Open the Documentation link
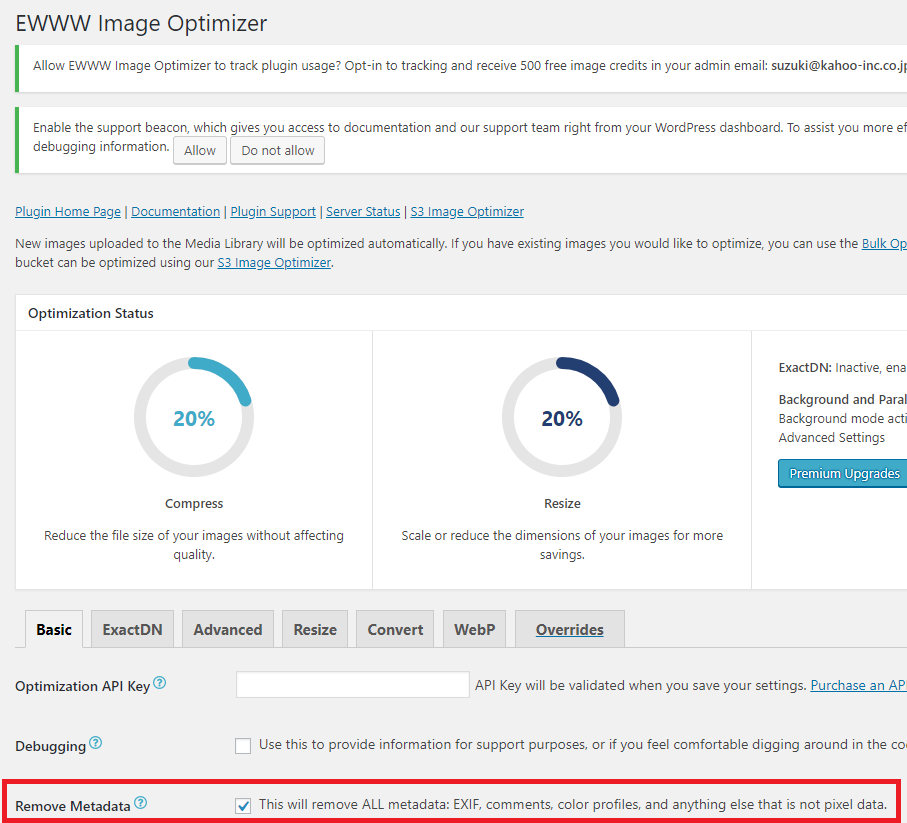907x823 pixels. point(175,211)
